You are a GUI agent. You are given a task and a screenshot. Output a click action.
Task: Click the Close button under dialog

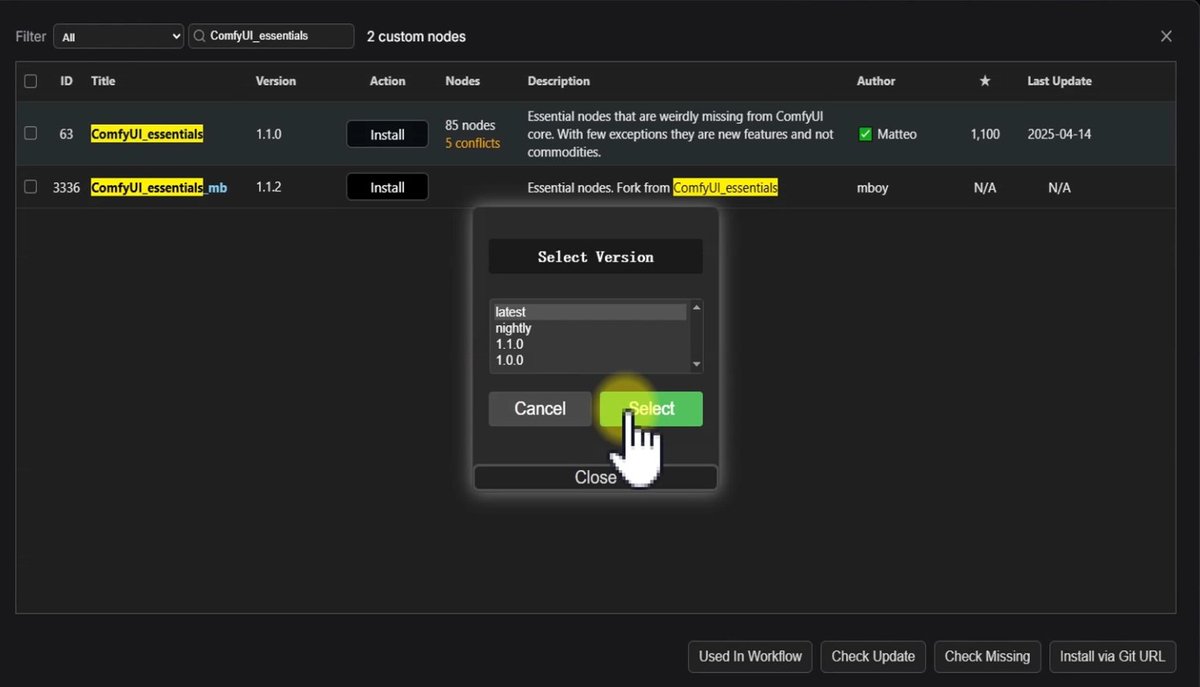(x=595, y=477)
